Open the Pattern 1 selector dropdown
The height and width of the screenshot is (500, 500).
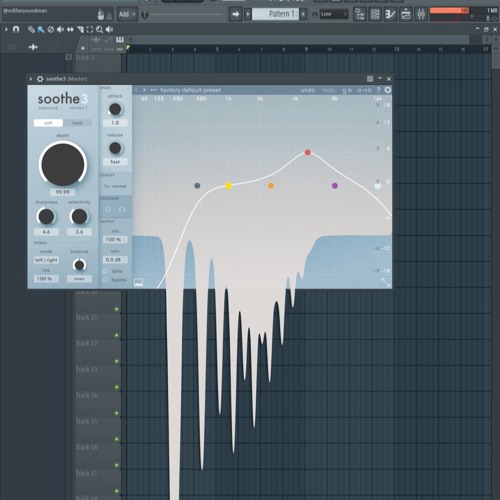(x=275, y=14)
